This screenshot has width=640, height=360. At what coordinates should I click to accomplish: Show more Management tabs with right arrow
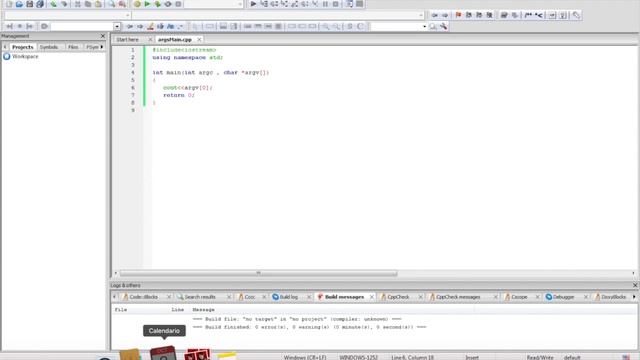click(102, 47)
